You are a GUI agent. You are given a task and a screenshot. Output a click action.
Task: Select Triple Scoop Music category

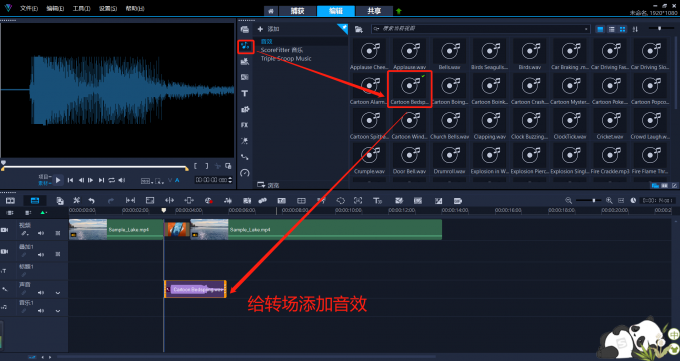[x=286, y=59]
